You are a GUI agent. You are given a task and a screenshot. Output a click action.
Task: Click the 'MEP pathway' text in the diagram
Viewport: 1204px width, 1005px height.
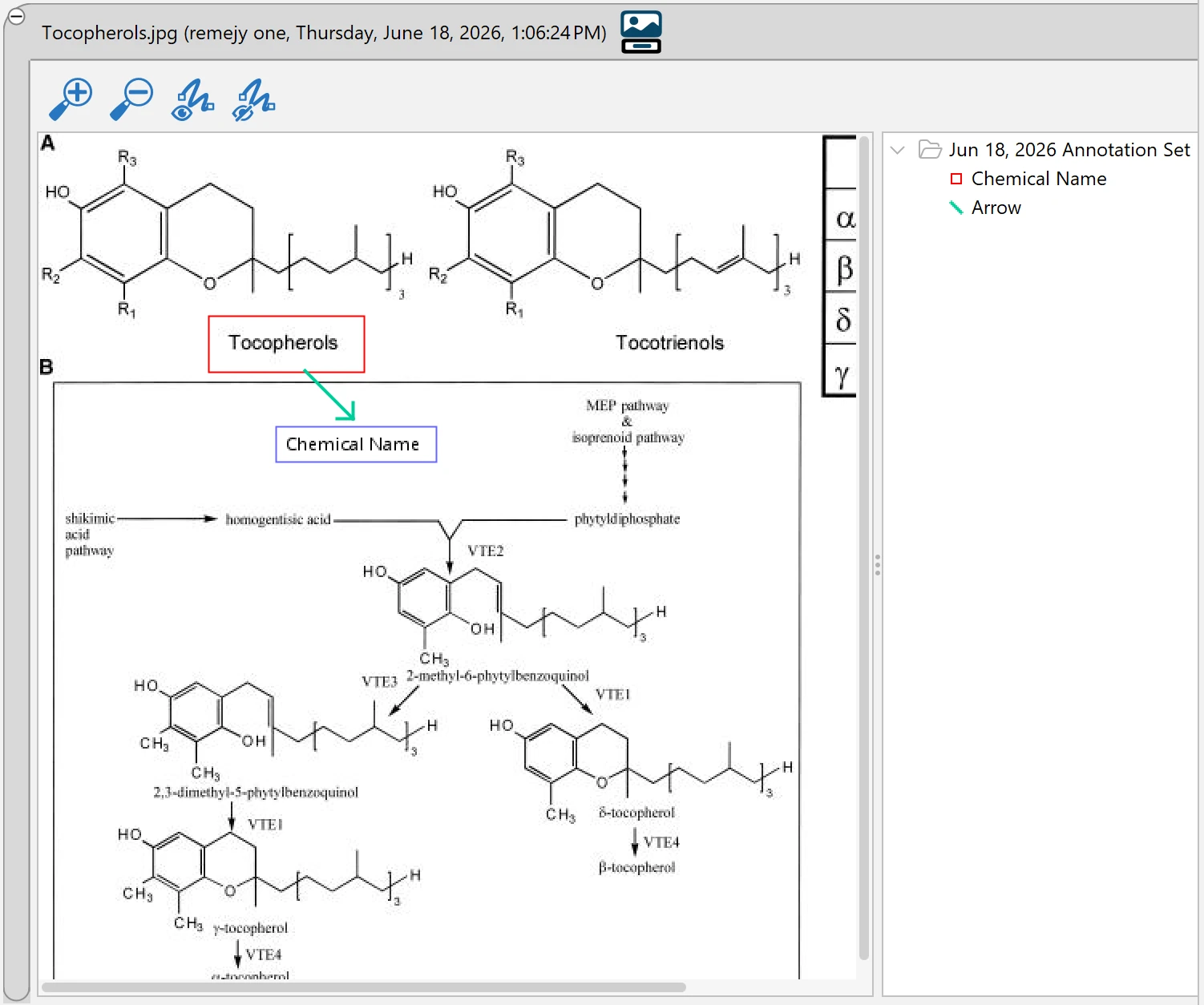pos(627,406)
